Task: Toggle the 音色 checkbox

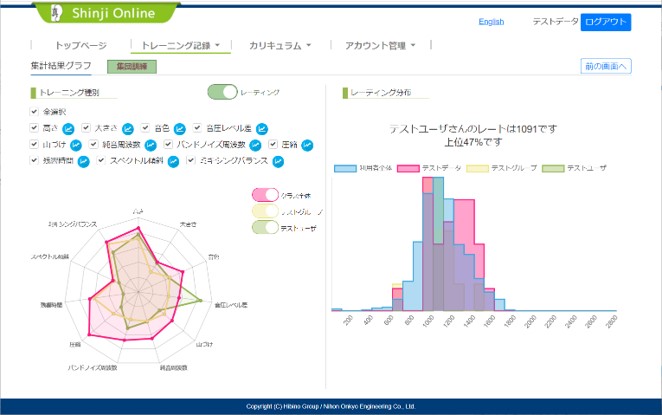Action: tap(145, 127)
